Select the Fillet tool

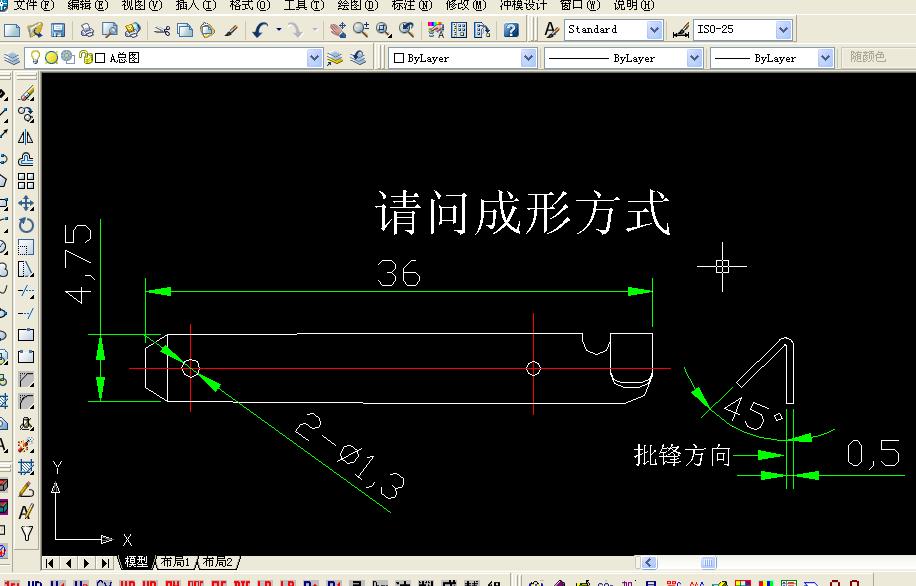[26, 401]
